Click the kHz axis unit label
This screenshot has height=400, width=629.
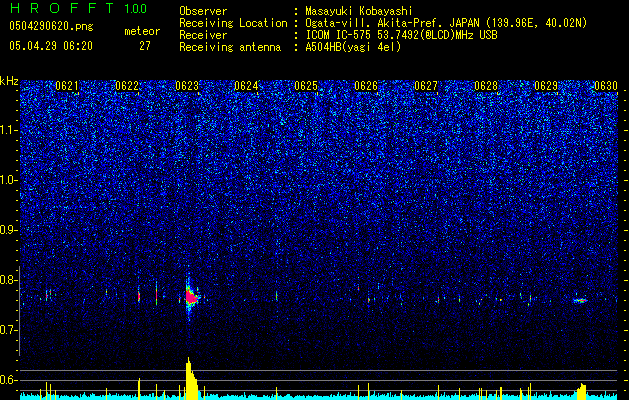pos(9,81)
